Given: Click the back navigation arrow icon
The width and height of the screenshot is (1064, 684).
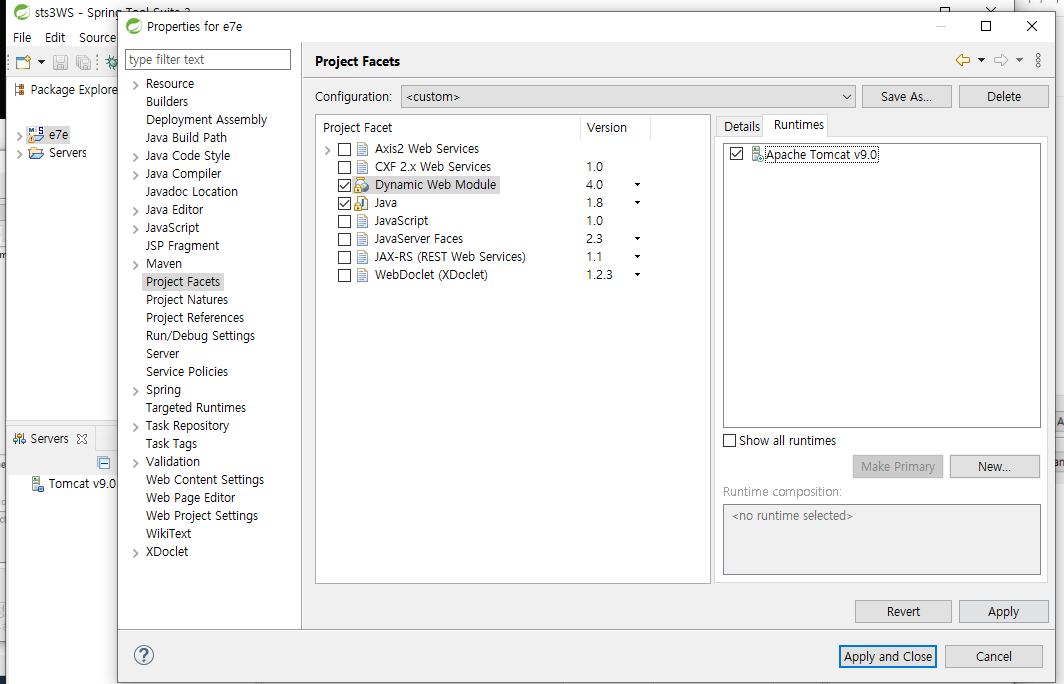Looking at the screenshot, I should tap(962, 60).
